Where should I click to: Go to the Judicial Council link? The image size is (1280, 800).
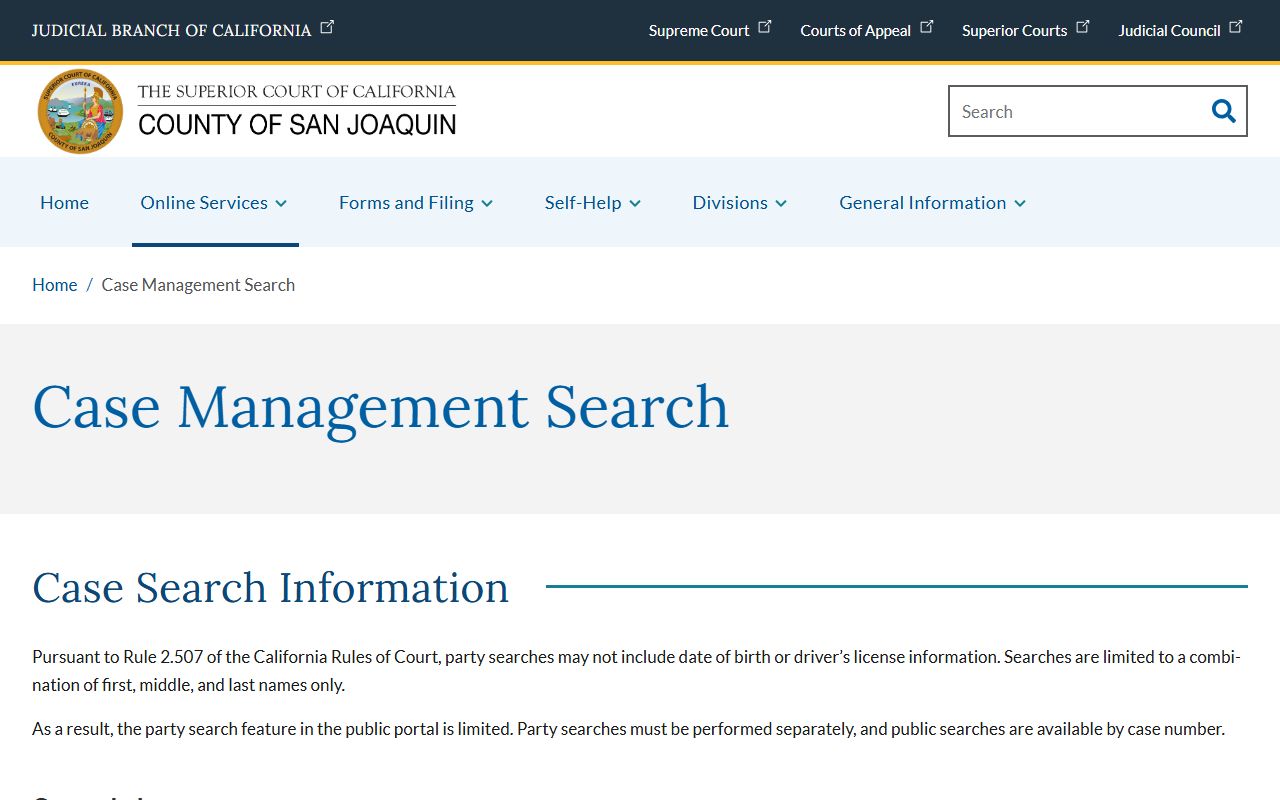[1169, 30]
